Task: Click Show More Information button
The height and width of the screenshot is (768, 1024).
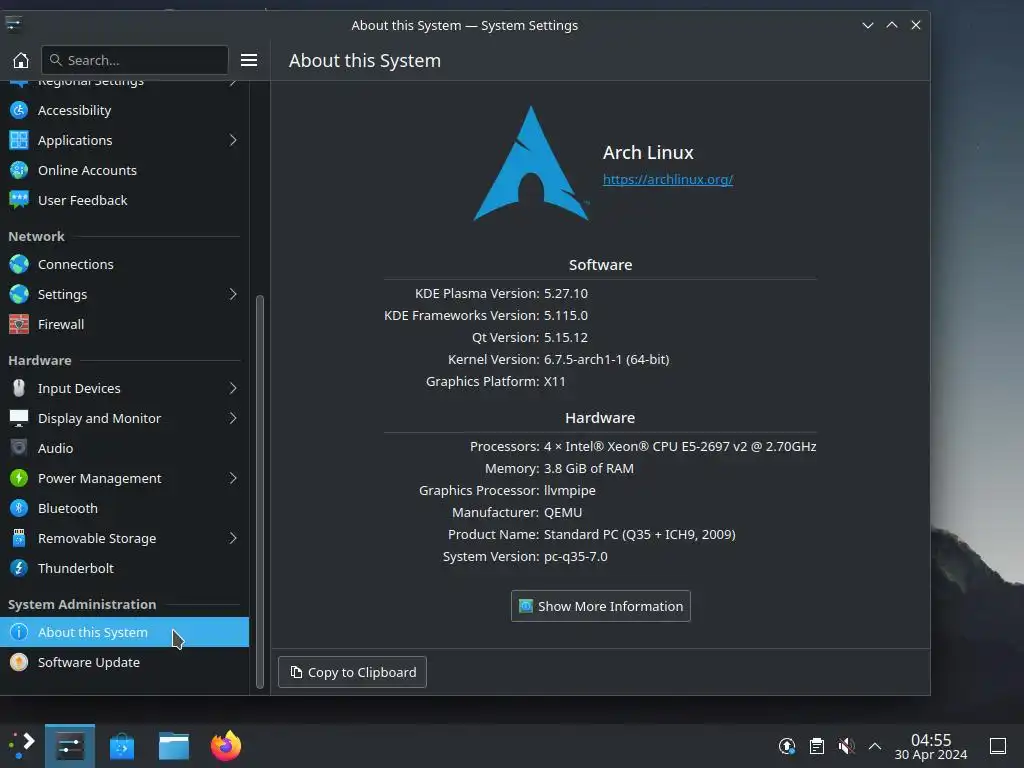Action: (x=600, y=607)
